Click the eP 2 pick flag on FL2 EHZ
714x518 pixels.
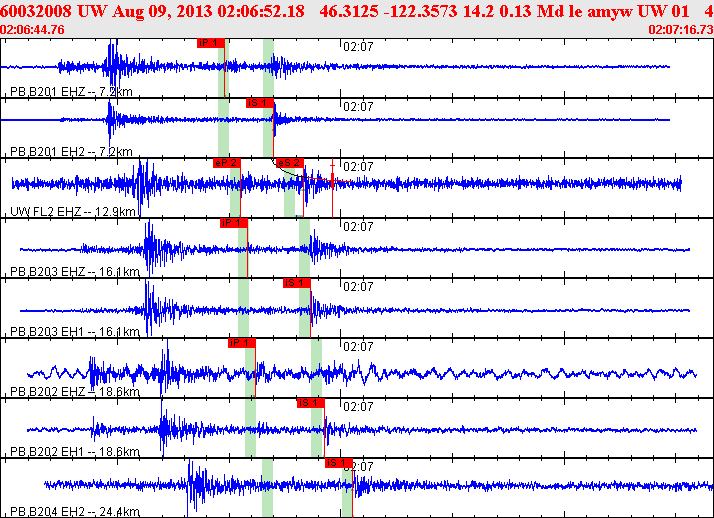coord(227,163)
